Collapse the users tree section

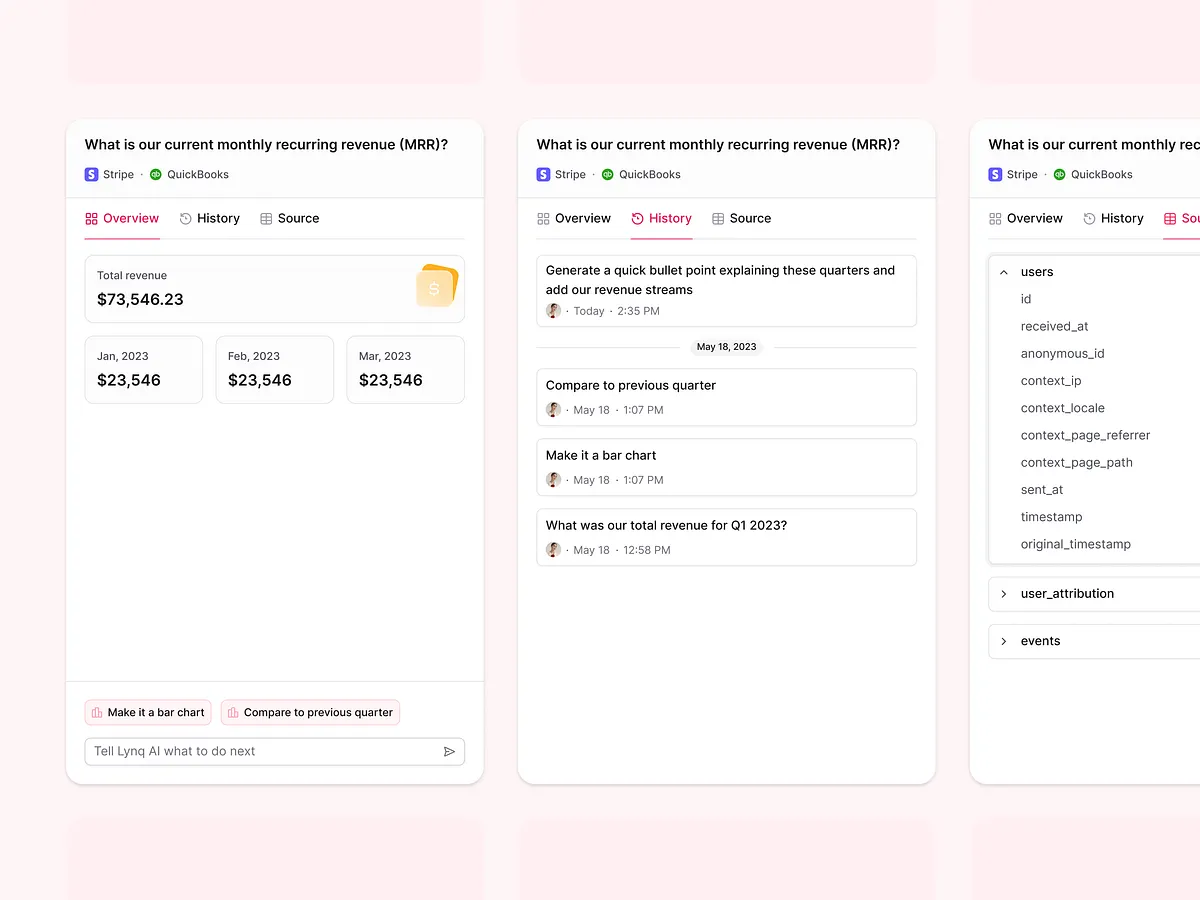[1003, 271]
